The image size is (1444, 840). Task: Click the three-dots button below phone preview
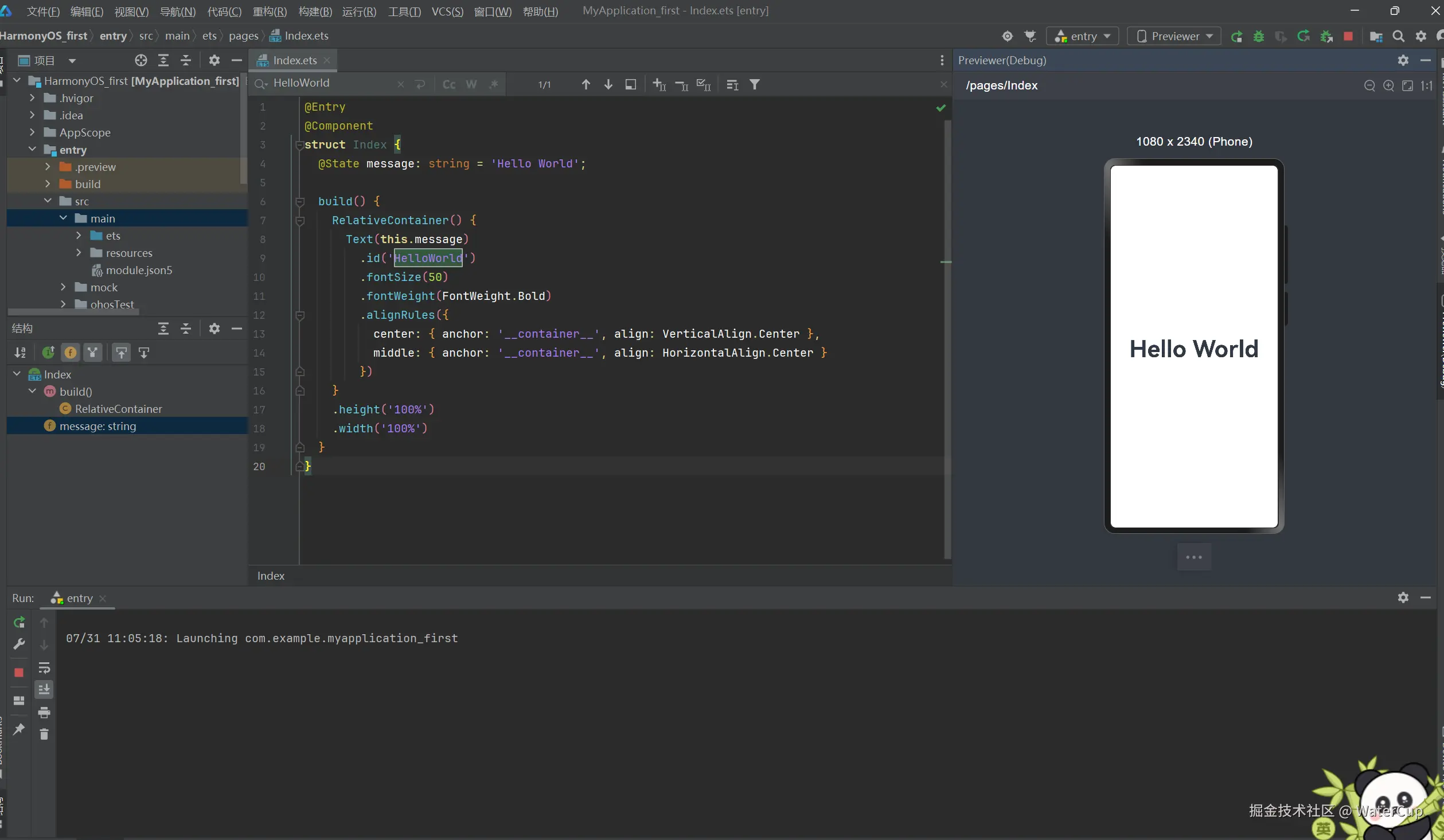(1194, 557)
